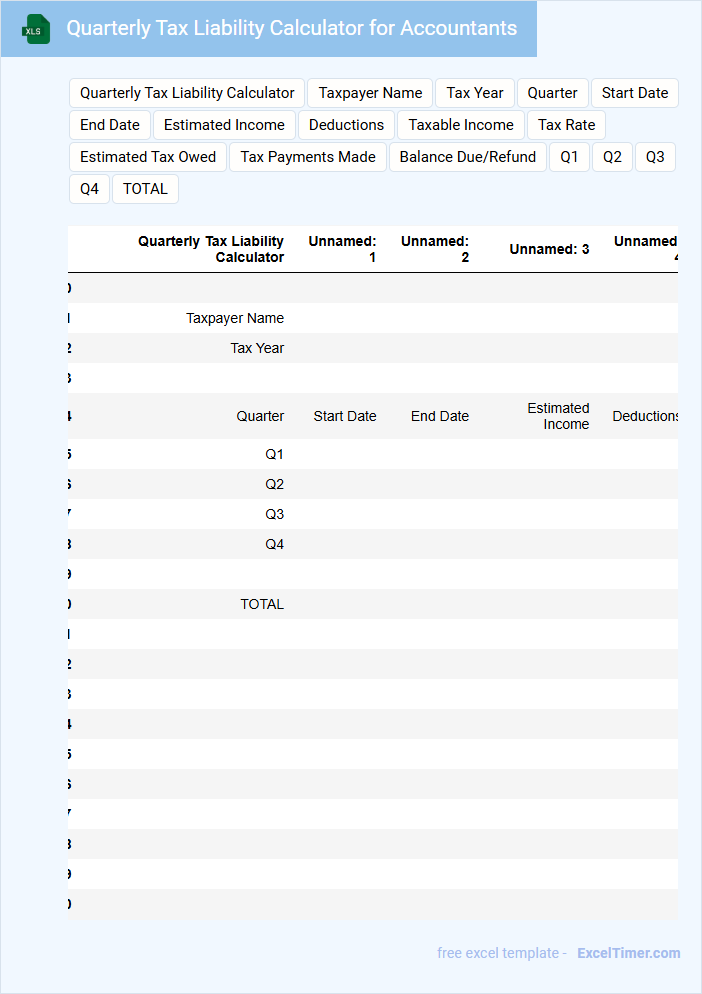Click the 'Quarter' cell in the table
The image size is (702, 994).
click(x=260, y=416)
